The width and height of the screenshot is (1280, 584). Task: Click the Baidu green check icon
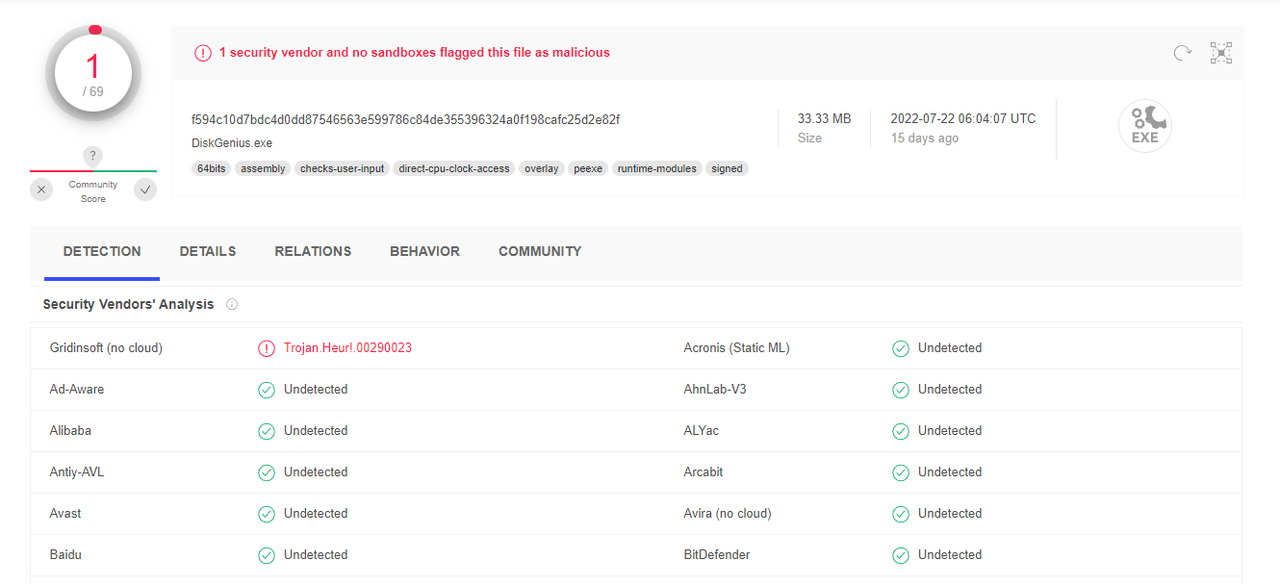coord(266,555)
